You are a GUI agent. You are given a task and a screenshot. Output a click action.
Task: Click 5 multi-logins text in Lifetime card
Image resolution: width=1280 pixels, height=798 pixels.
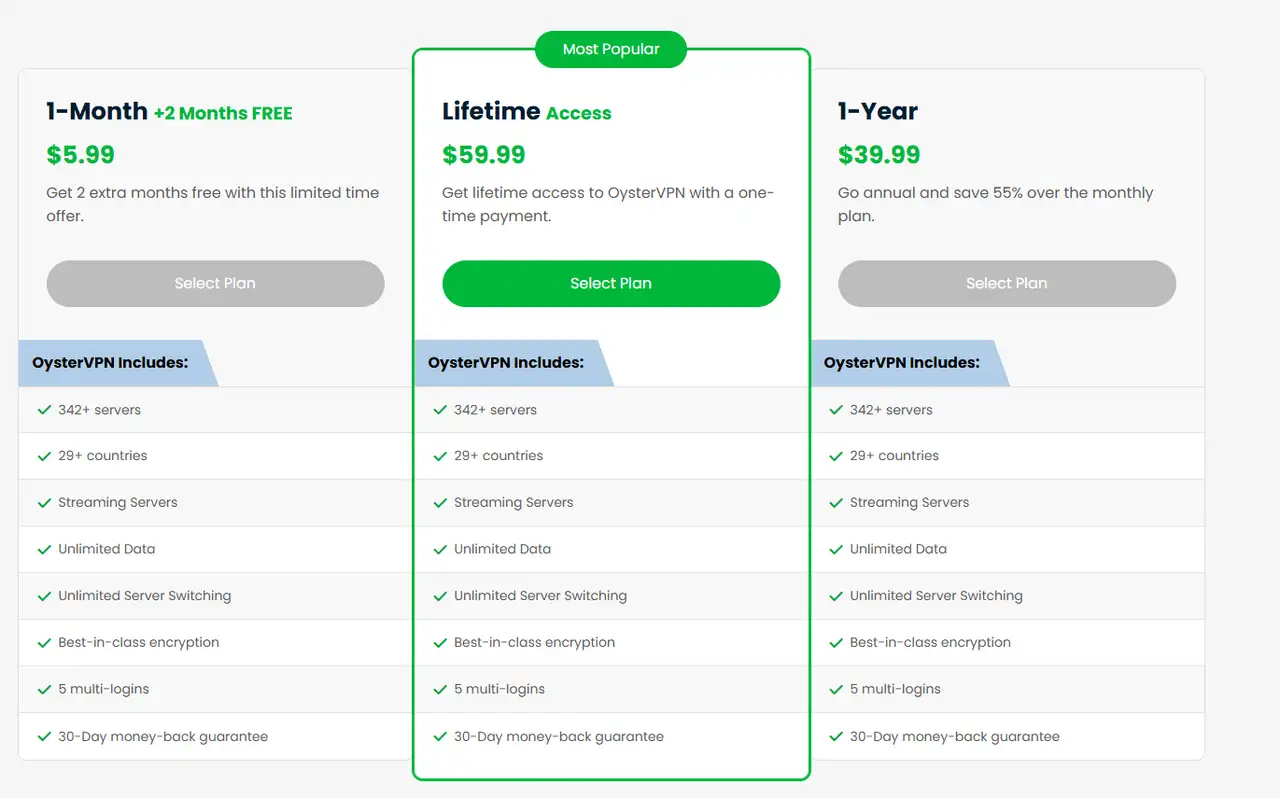tap(499, 690)
